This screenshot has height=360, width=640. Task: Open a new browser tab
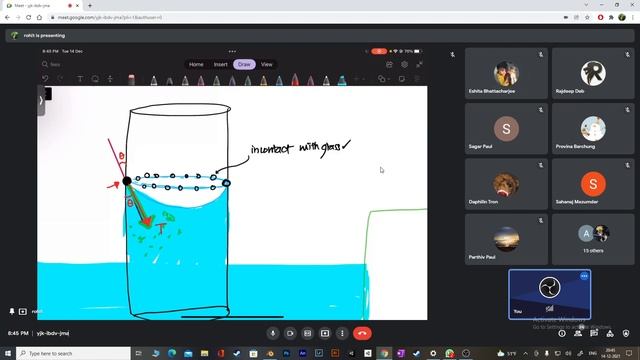90,6
